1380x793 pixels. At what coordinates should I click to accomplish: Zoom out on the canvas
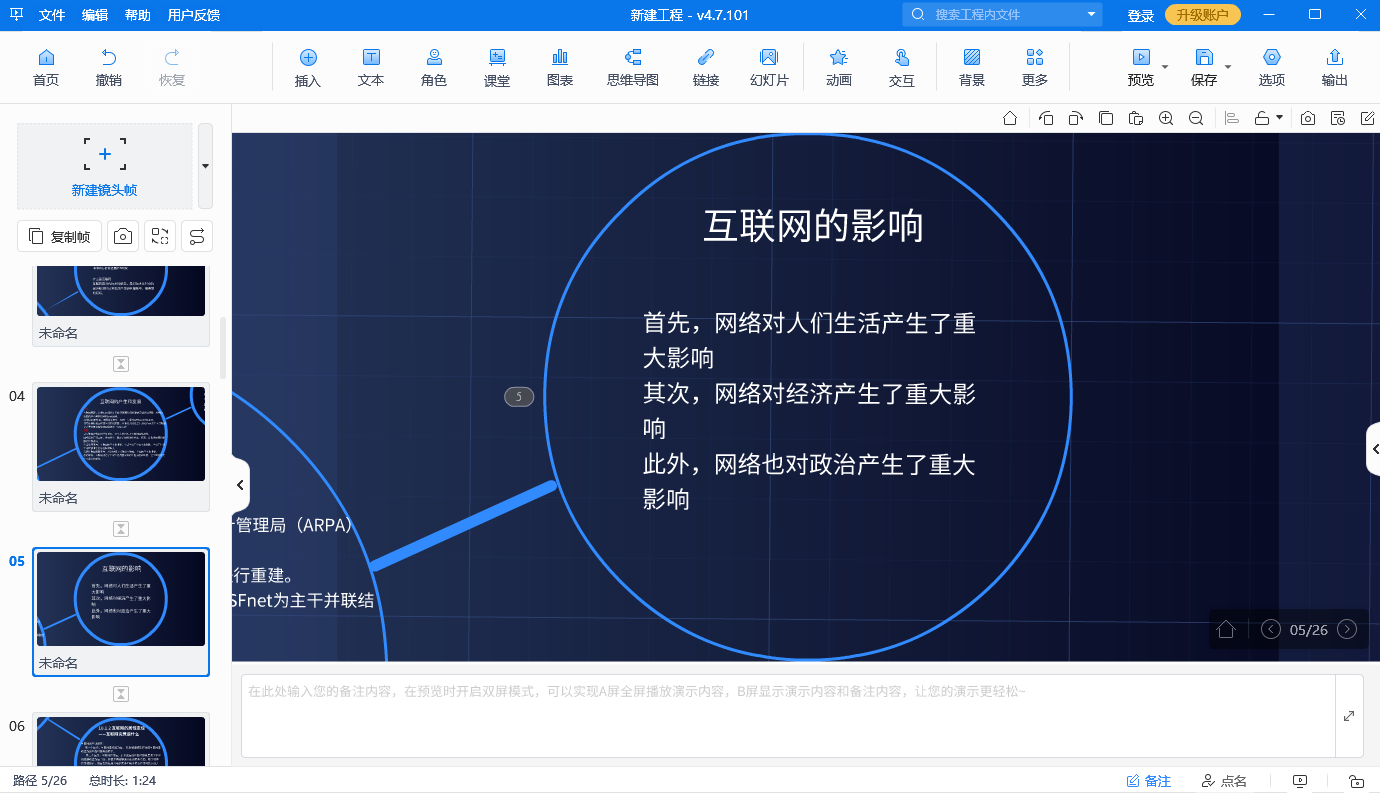pyautogui.click(x=1196, y=118)
